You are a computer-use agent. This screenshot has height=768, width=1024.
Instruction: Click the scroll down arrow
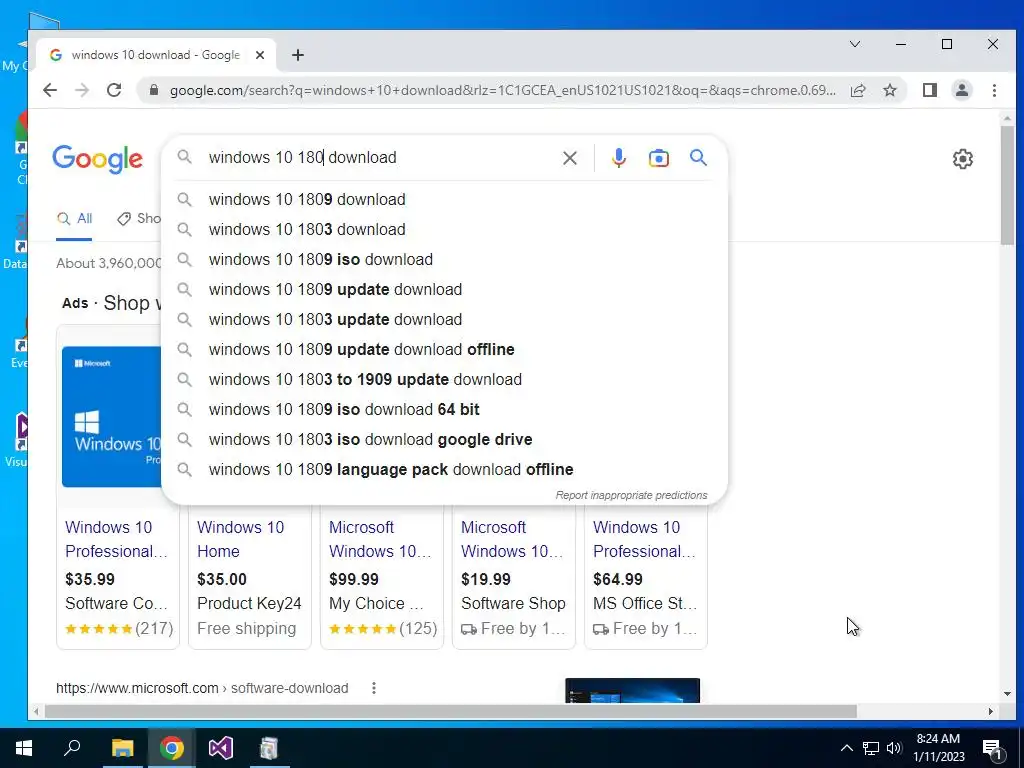[1006, 694]
